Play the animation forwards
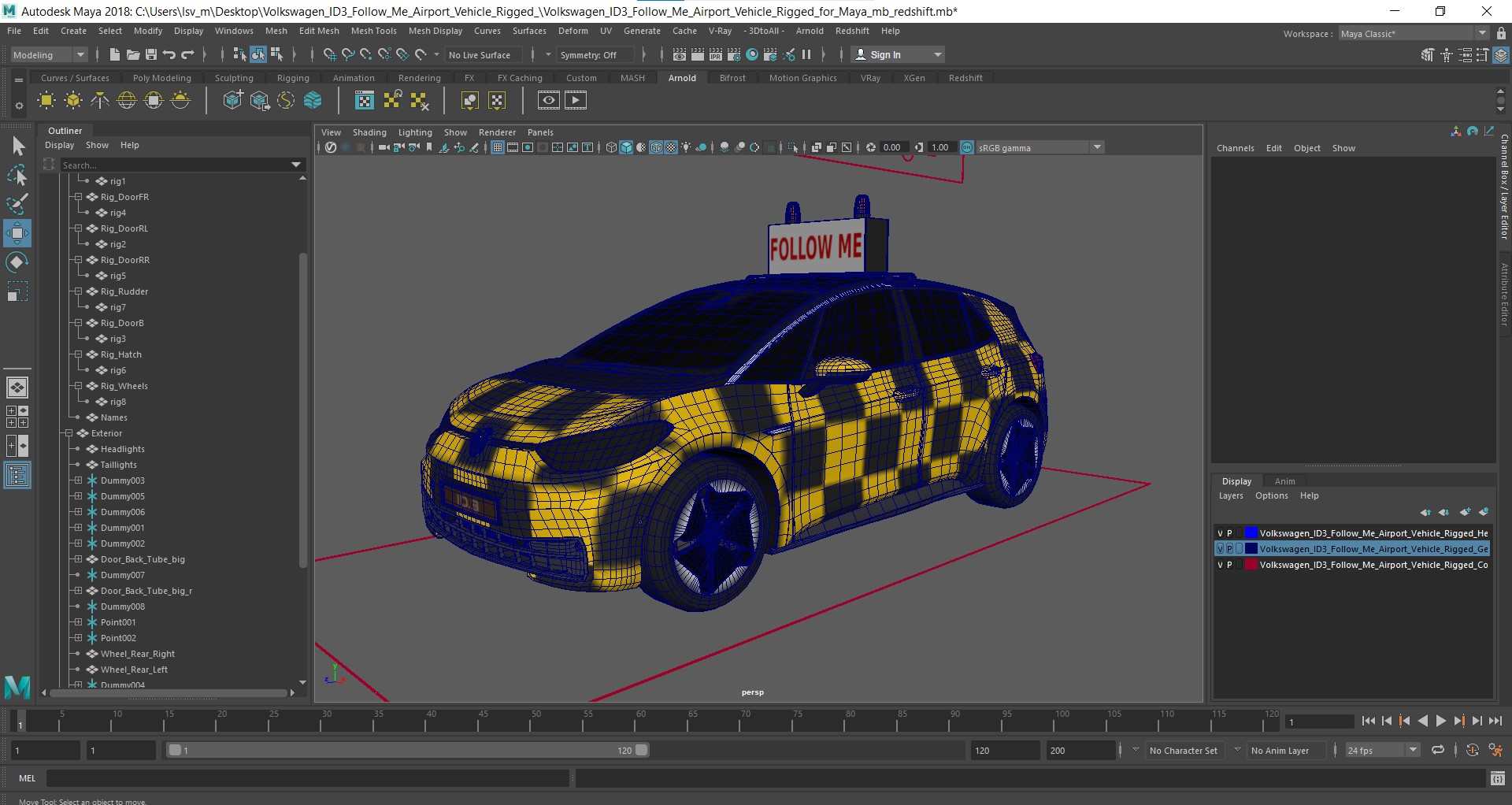The image size is (1512, 805). coord(1440,721)
